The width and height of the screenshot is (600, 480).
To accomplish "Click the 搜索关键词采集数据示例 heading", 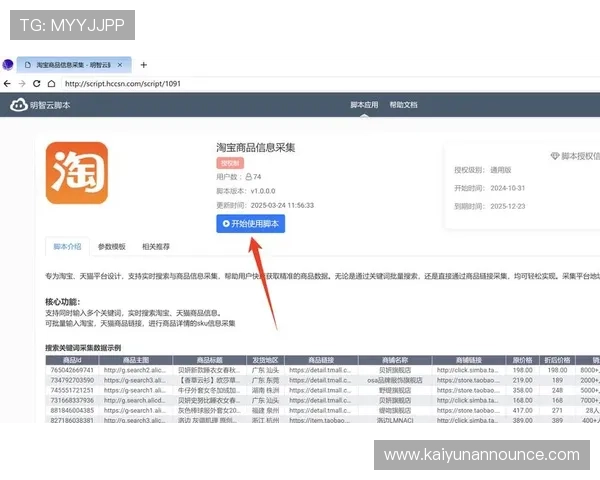I will (83, 348).
